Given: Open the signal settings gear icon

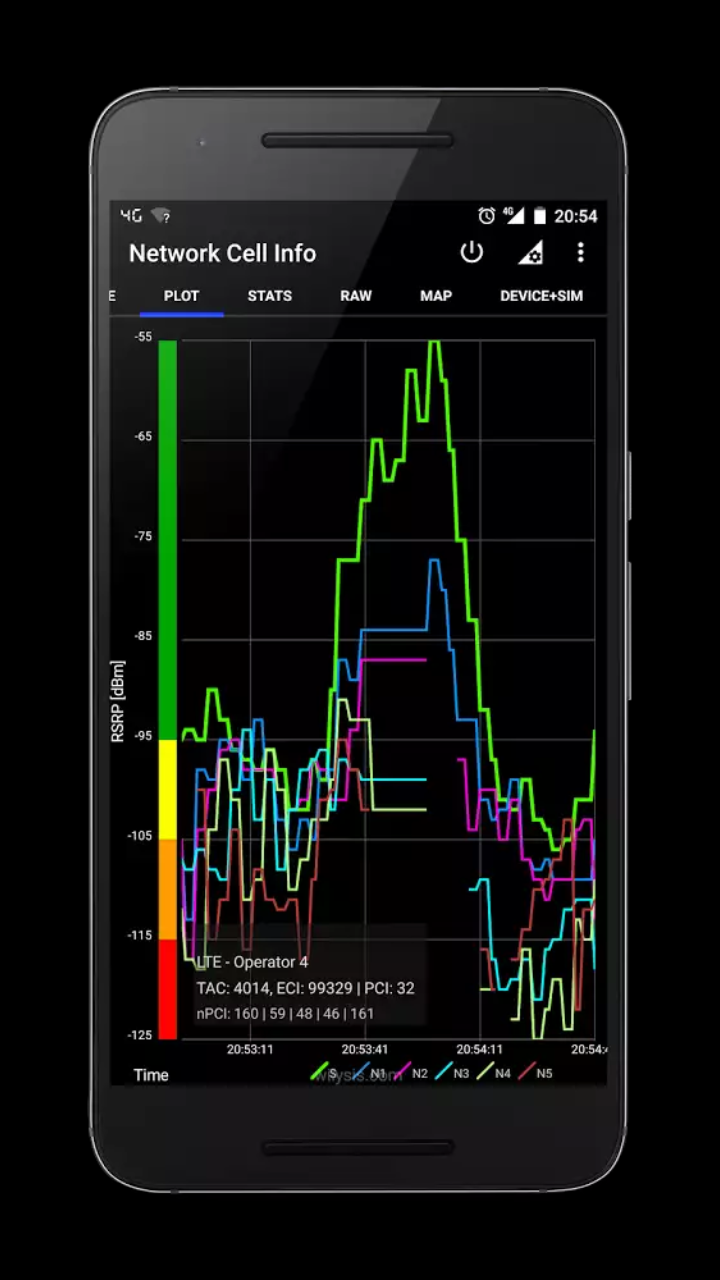Looking at the screenshot, I should pyautogui.click(x=530, y=253).
